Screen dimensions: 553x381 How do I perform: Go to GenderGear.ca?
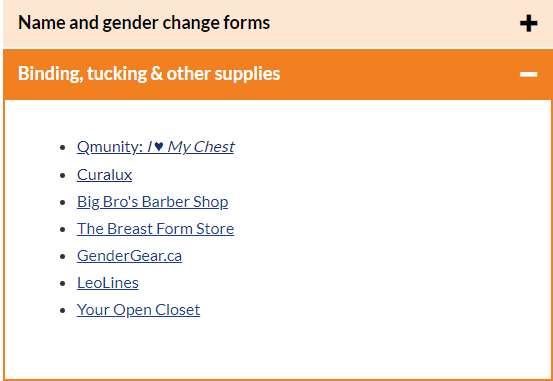[129, 256]
